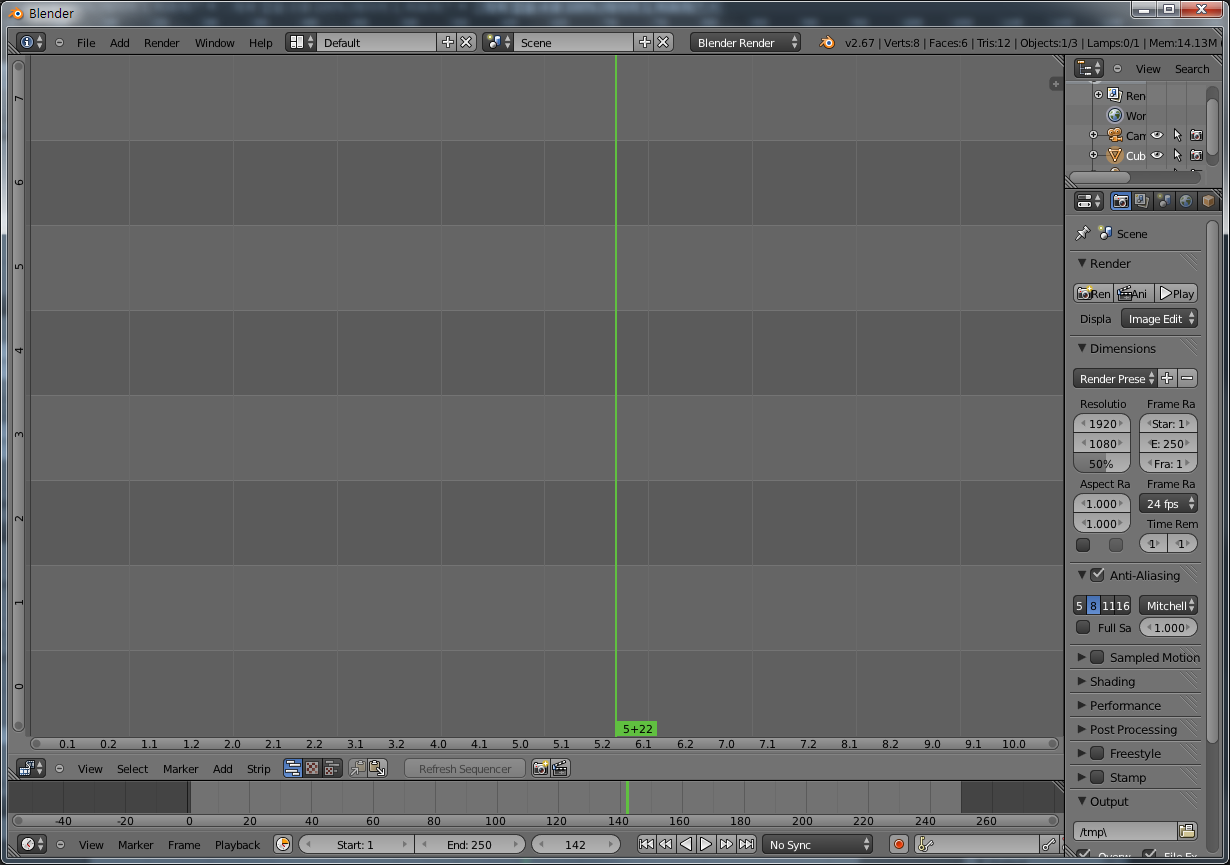The width and height of the screenshot is (1230, 865).
Task: Switch to the Scene properties tab
Action: (x=1164, y=201)
